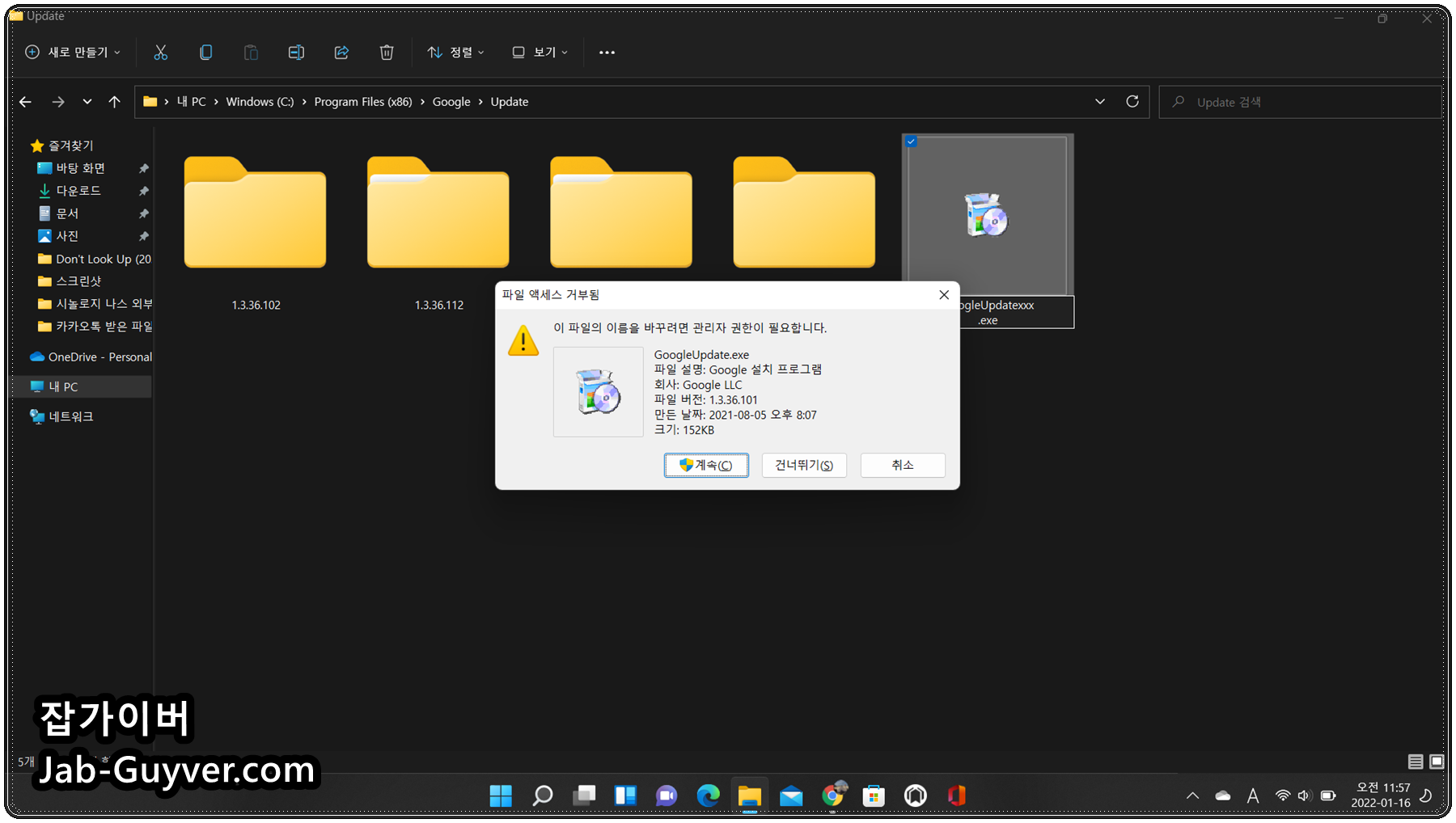Show hidden tray icons chevron

[x=1192, y=796]
